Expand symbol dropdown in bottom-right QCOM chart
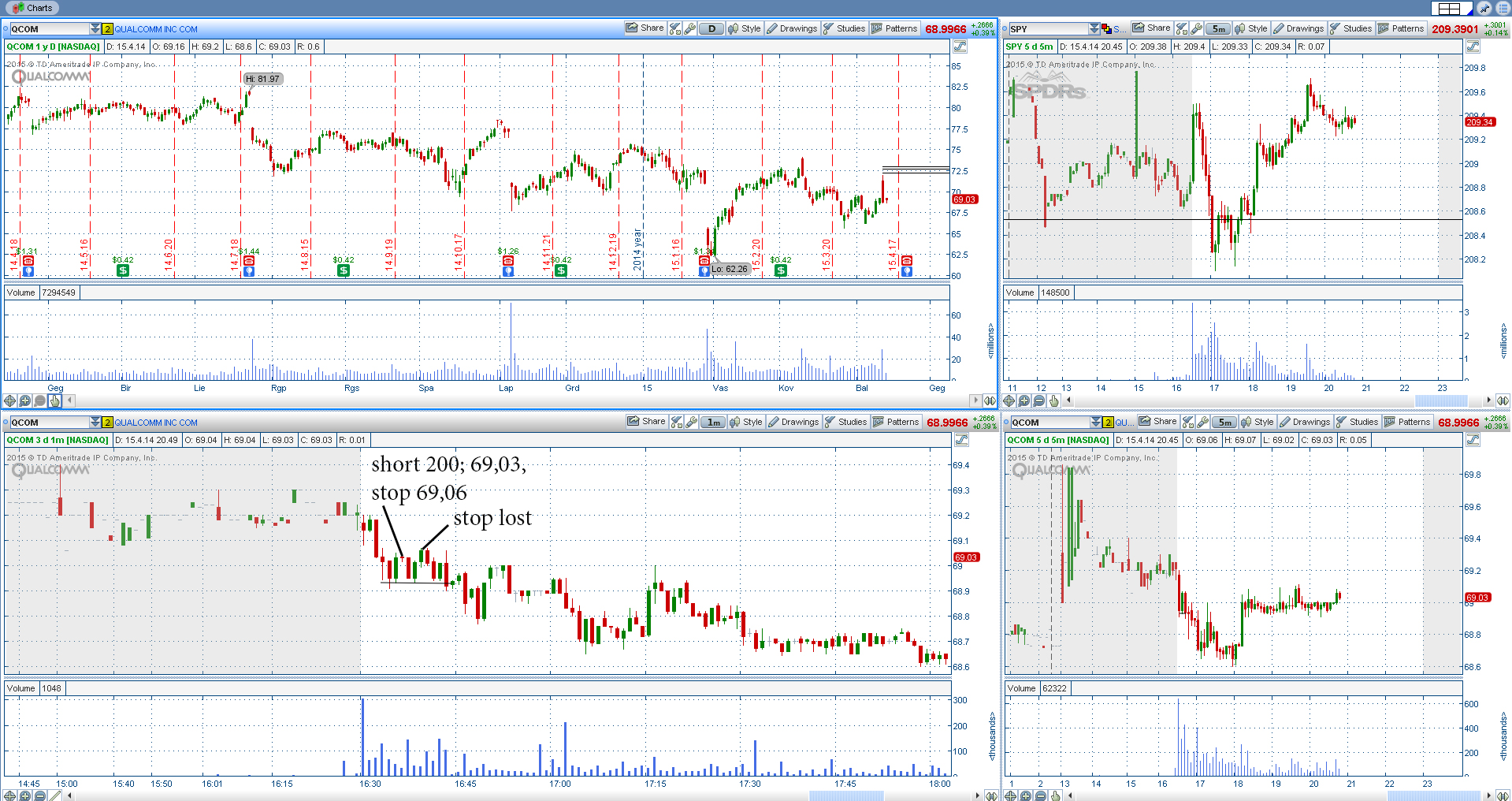Image resolution: width=1512 pixels, height=801 pixels. pyautogui.click(x=1096, y=422)
